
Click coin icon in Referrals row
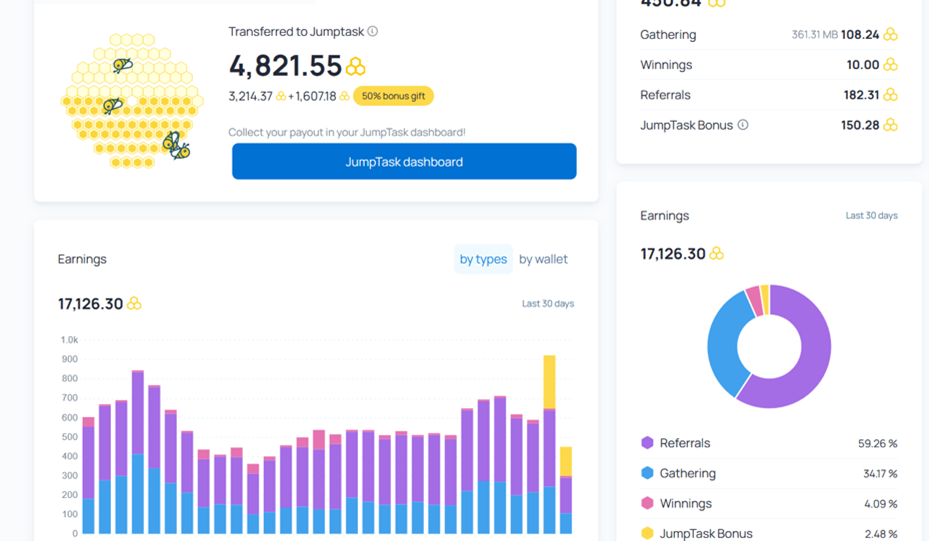(890, 95)
